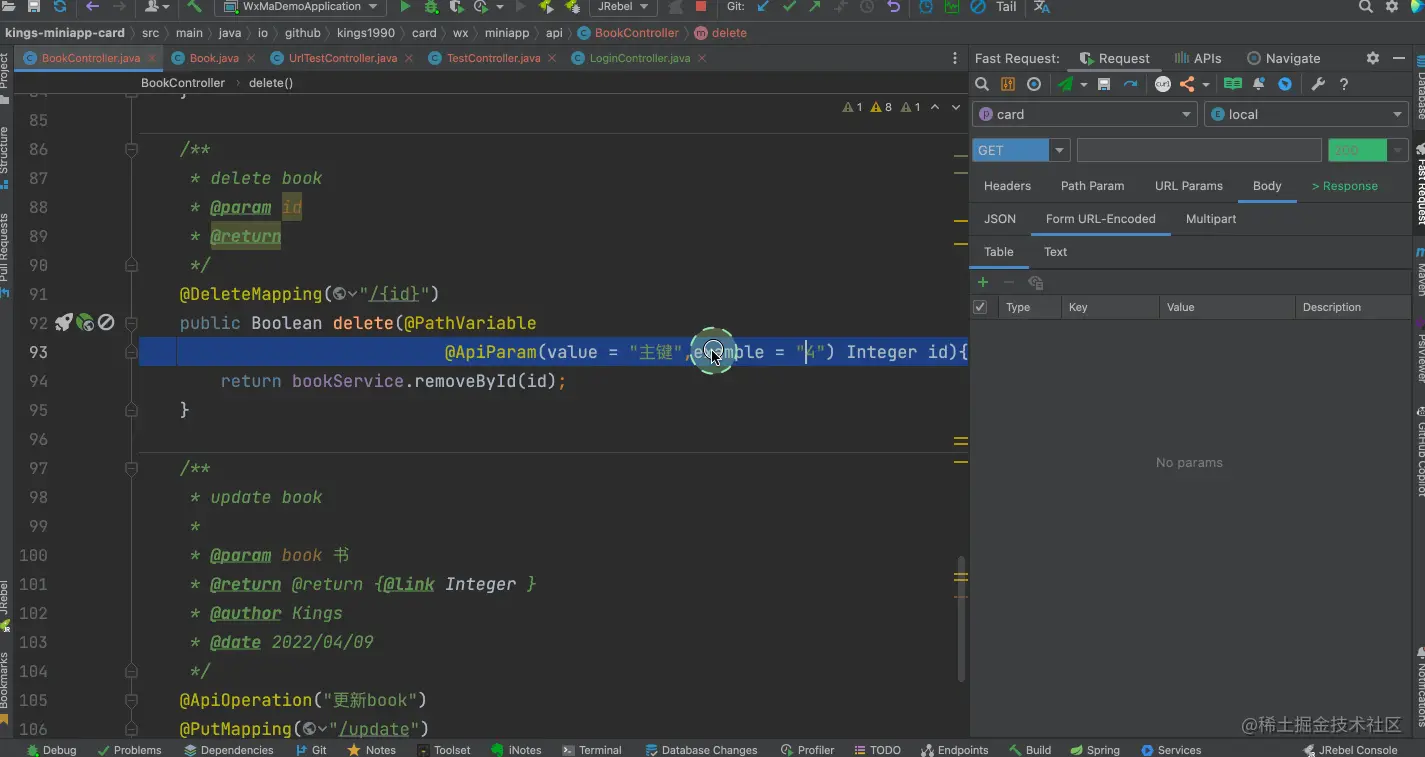The width and height of the screenshot is (1425, 757).
Task: Open the local environment dropdown
Action: pos(1307,114)
